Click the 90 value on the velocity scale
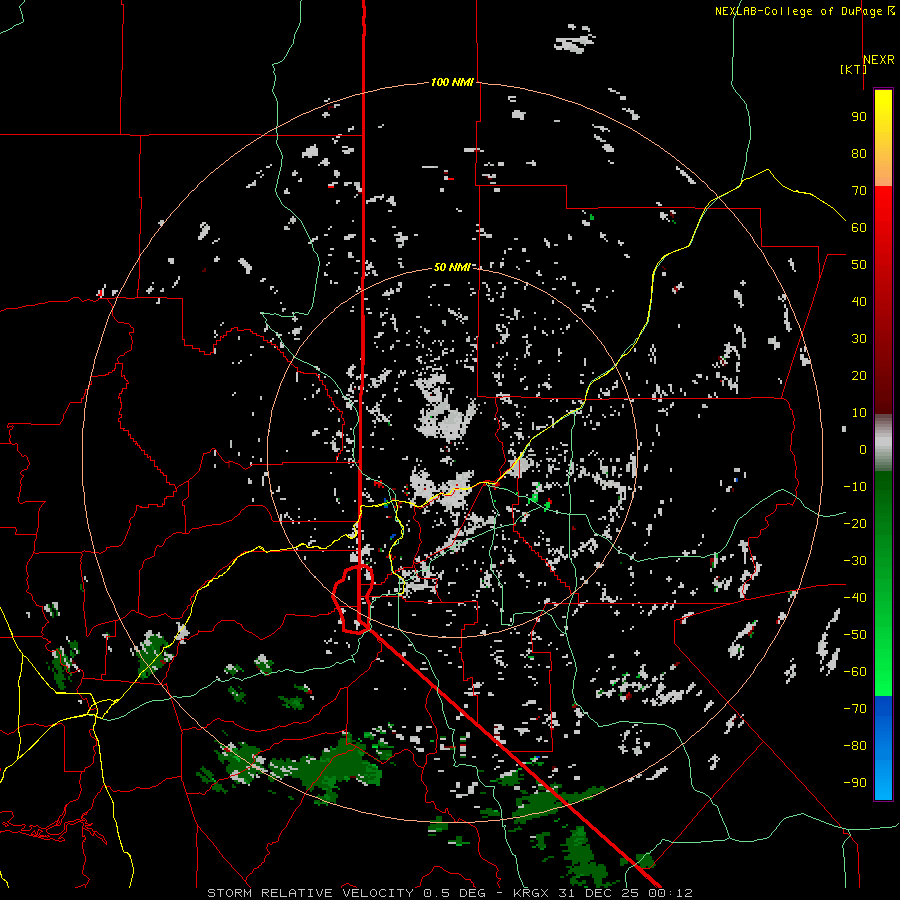Viewport: 900px width, 900px height. coord(859,117)
